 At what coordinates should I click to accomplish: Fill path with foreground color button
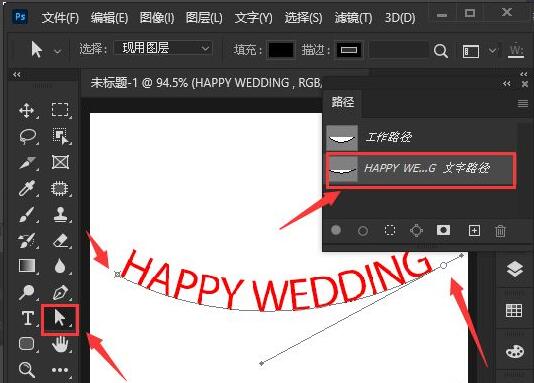336,230
